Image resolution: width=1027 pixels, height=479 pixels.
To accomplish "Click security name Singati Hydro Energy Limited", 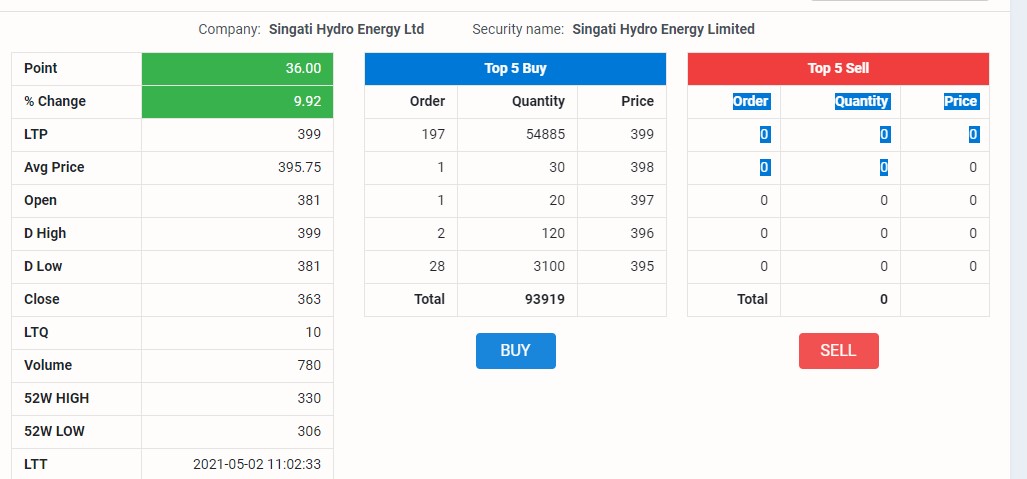I will point(663,29).
